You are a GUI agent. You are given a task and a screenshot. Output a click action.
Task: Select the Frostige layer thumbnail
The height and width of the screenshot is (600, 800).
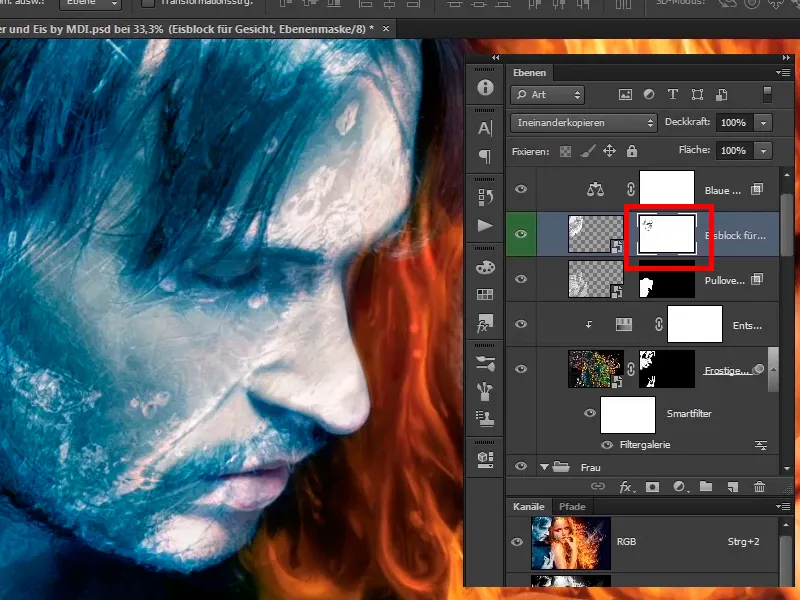[596, 369]
